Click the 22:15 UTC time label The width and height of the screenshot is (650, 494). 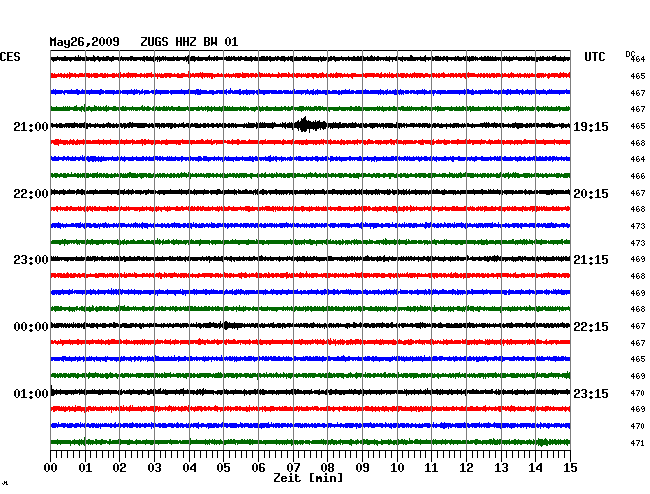pos(591,327)
